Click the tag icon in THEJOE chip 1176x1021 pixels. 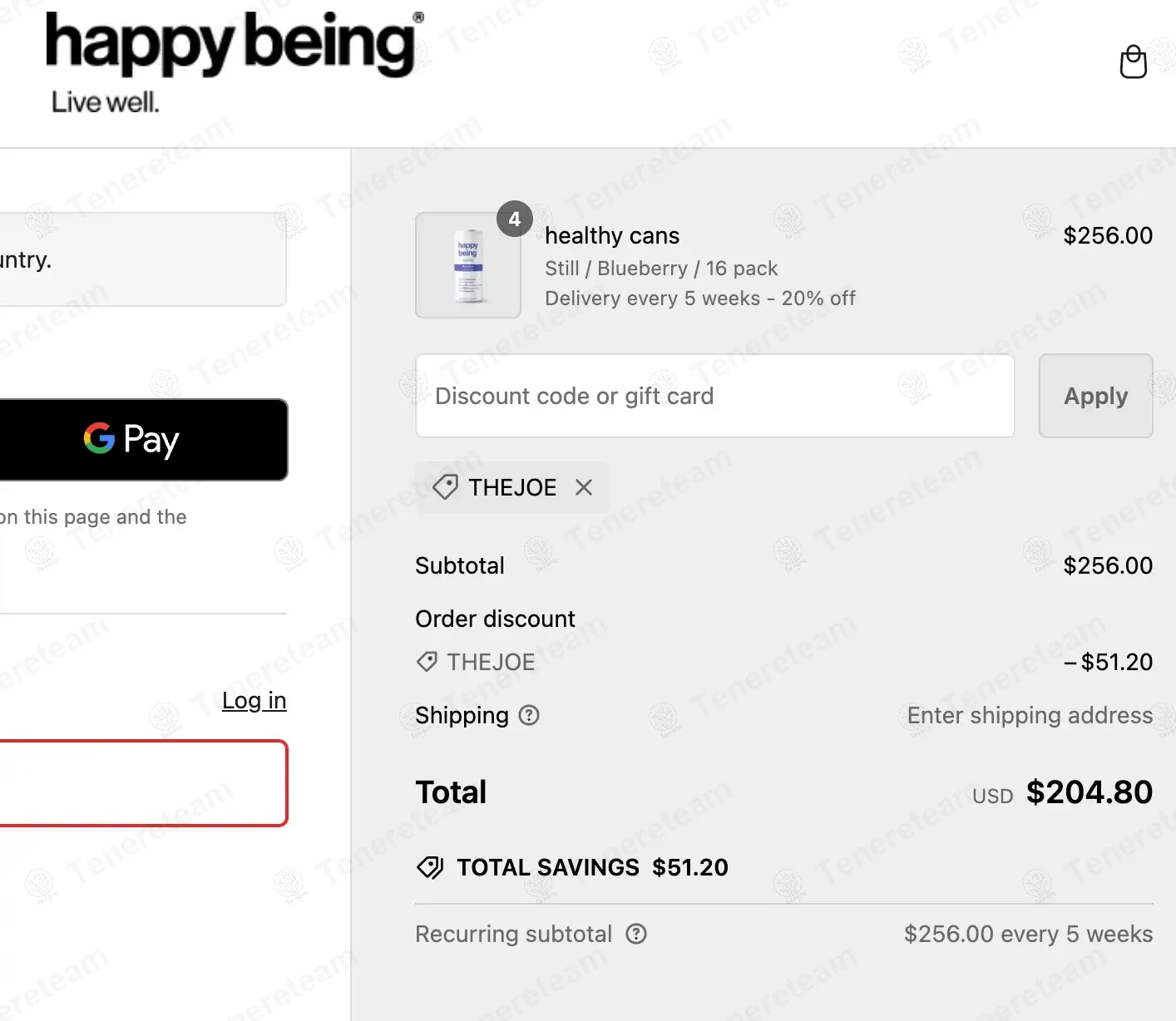[445, 487]
